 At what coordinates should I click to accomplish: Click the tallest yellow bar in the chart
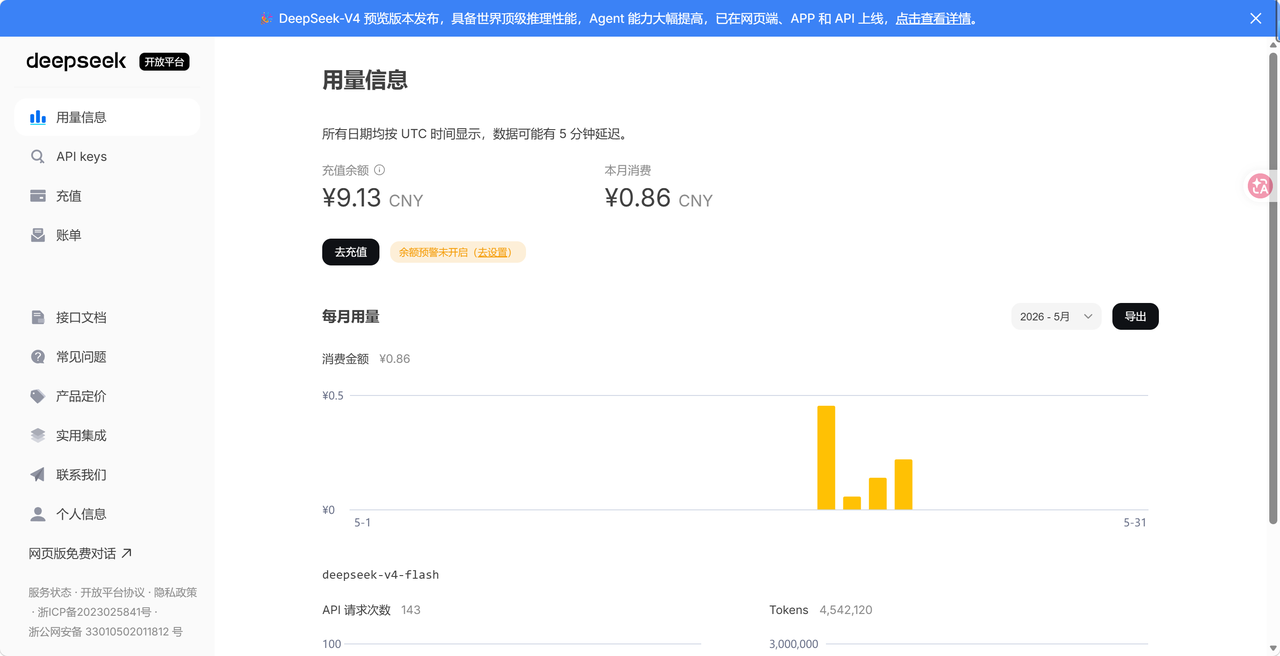tap(826, 458)
